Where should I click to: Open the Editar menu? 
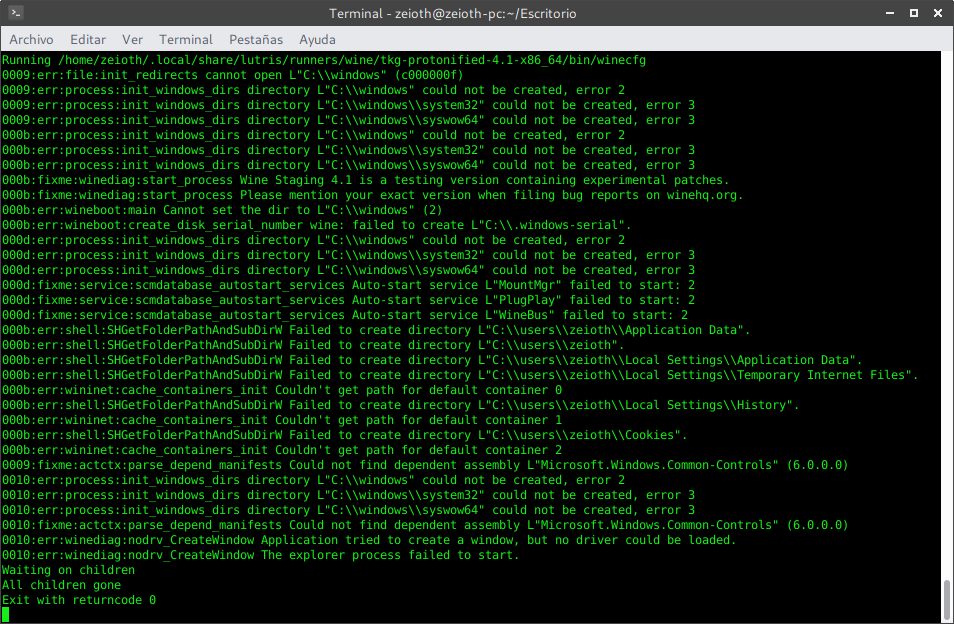87,39
